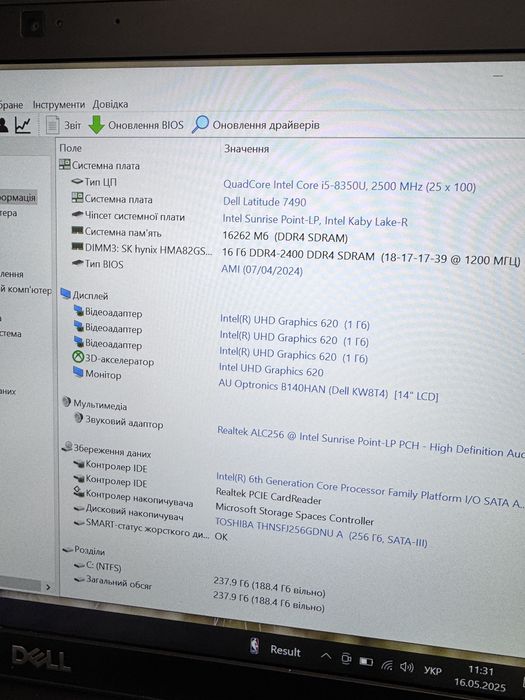Click the 3D-акселератор Xbox icon
Image resolution: width=525 pixels, height=700 pixels.
[x=78, y=357]
